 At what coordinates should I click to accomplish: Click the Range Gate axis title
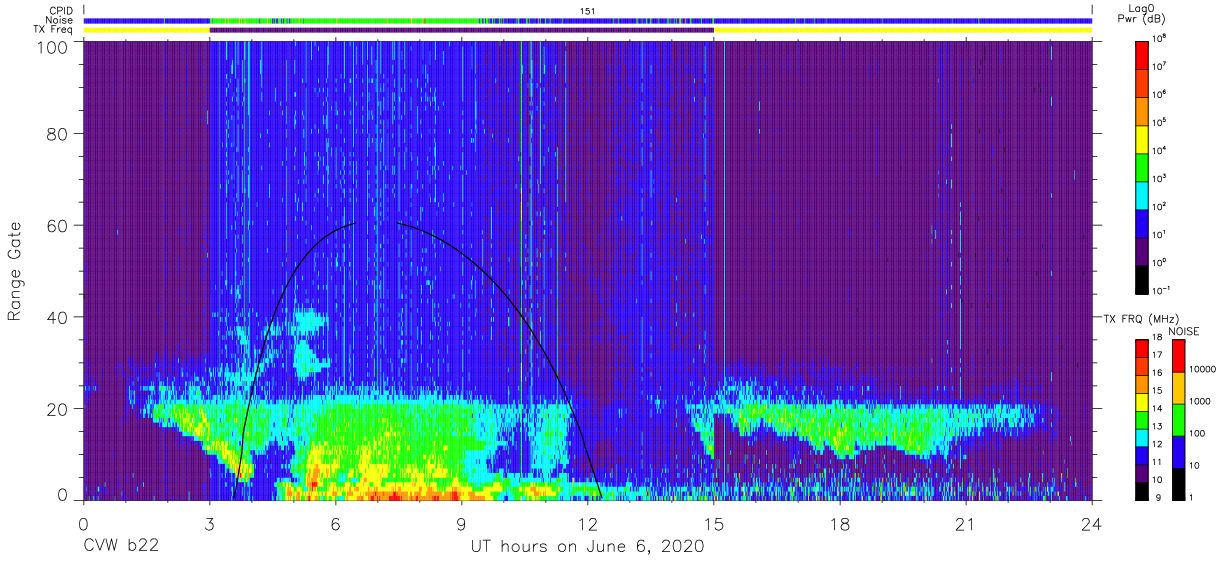tap(15, 271)
